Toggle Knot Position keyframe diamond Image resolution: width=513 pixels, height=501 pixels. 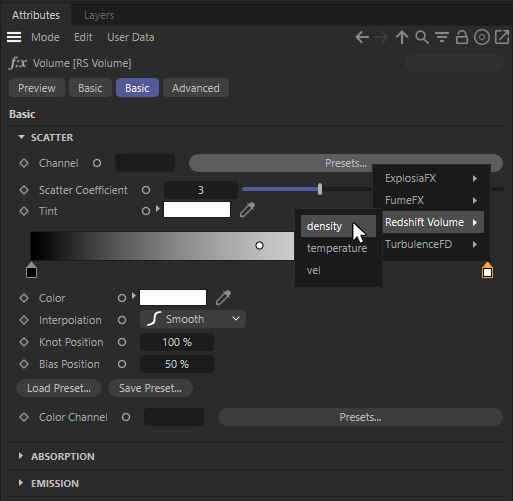tap(24, 342)
